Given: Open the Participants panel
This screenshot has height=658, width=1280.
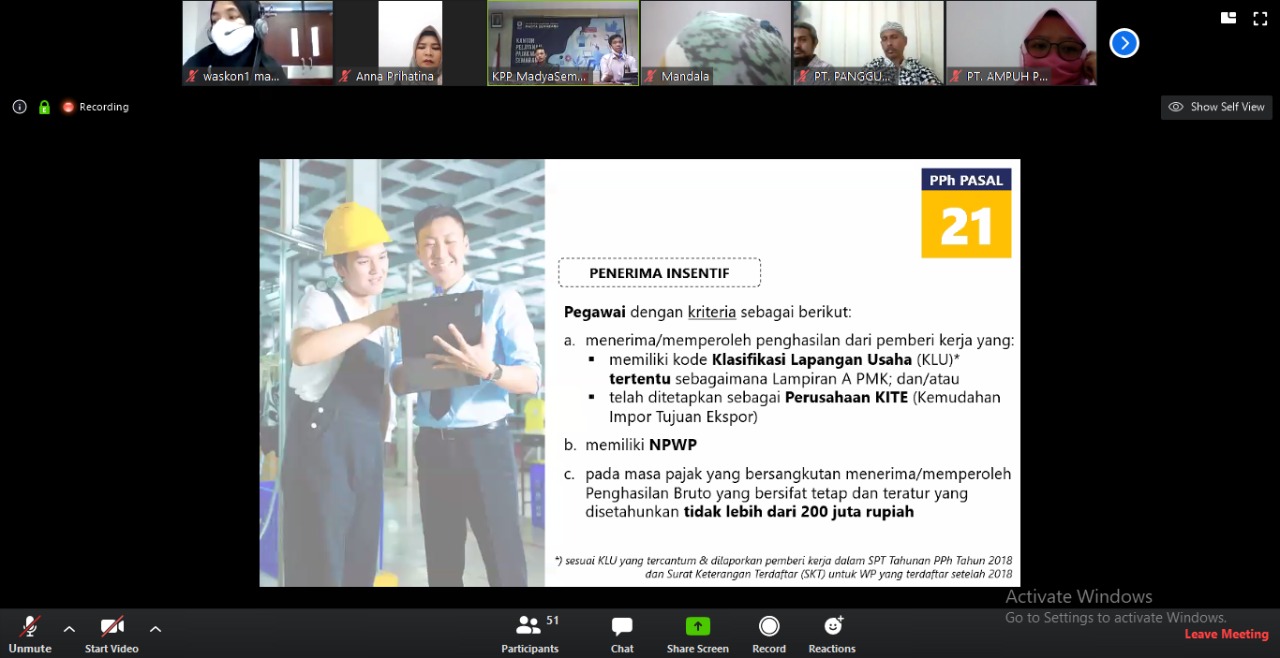Looking at the screenshot, I should pos(530,627).
